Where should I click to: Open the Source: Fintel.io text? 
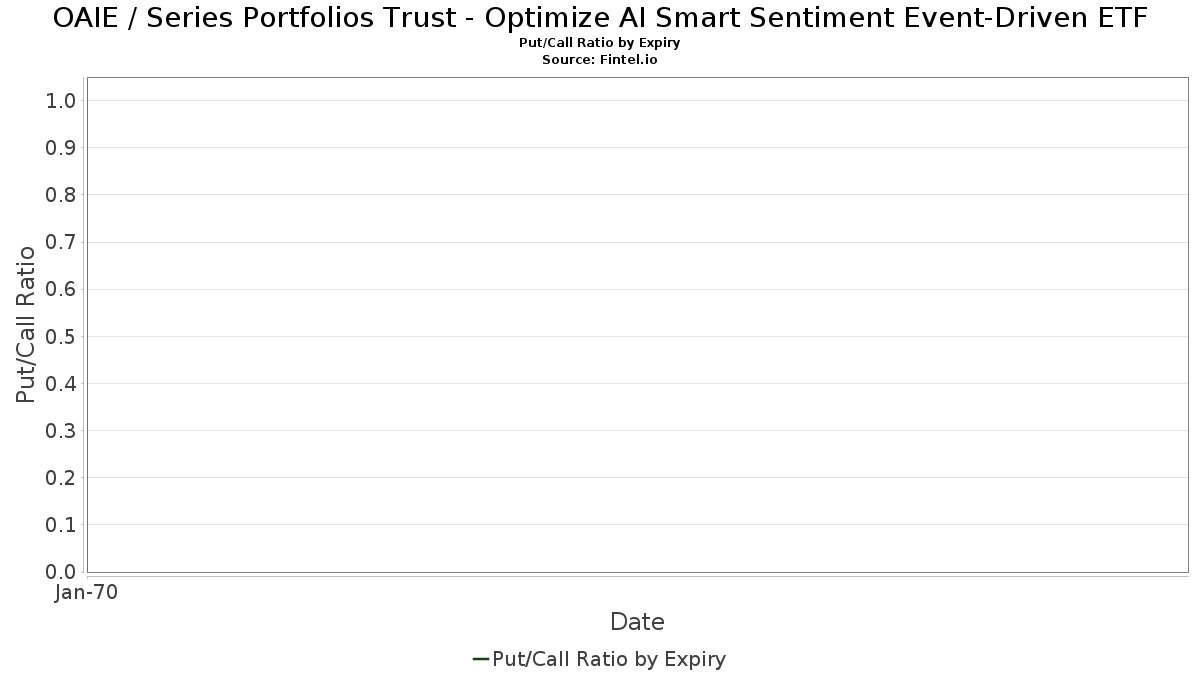(600, 60)
